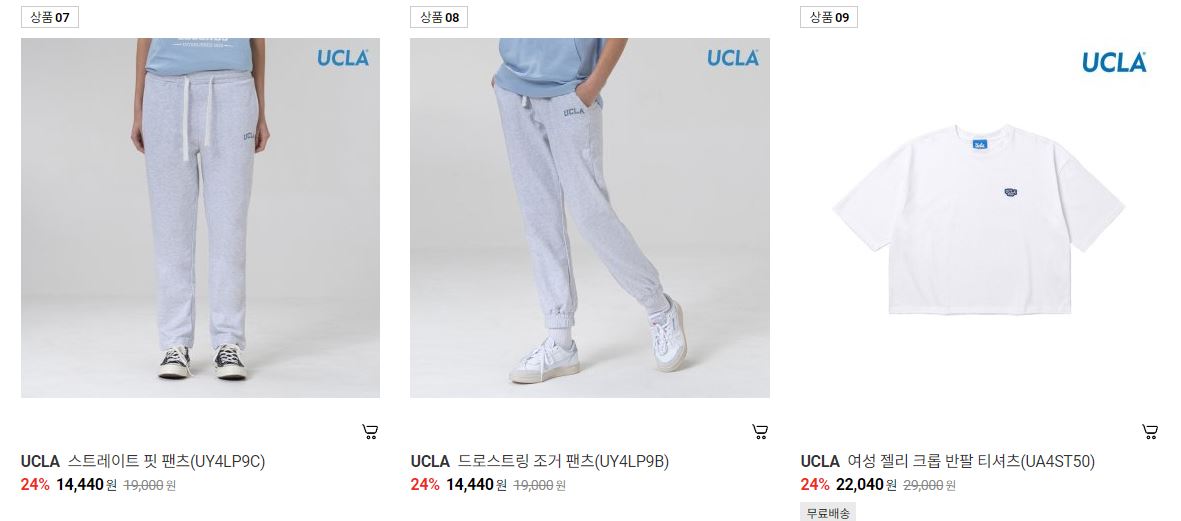Open drawstring jogger pants product photo
Screen dimensions: 1181x521
[x=590, y=218]
